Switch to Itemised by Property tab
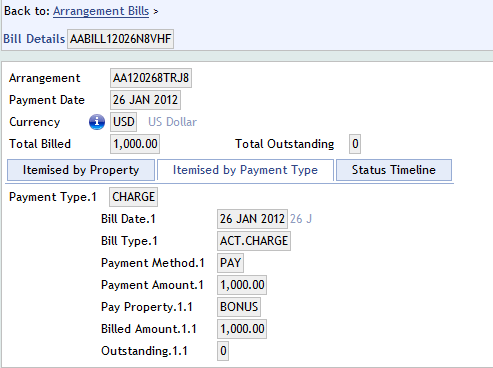Viewport: 493px width, 368px height. [81, 170]
